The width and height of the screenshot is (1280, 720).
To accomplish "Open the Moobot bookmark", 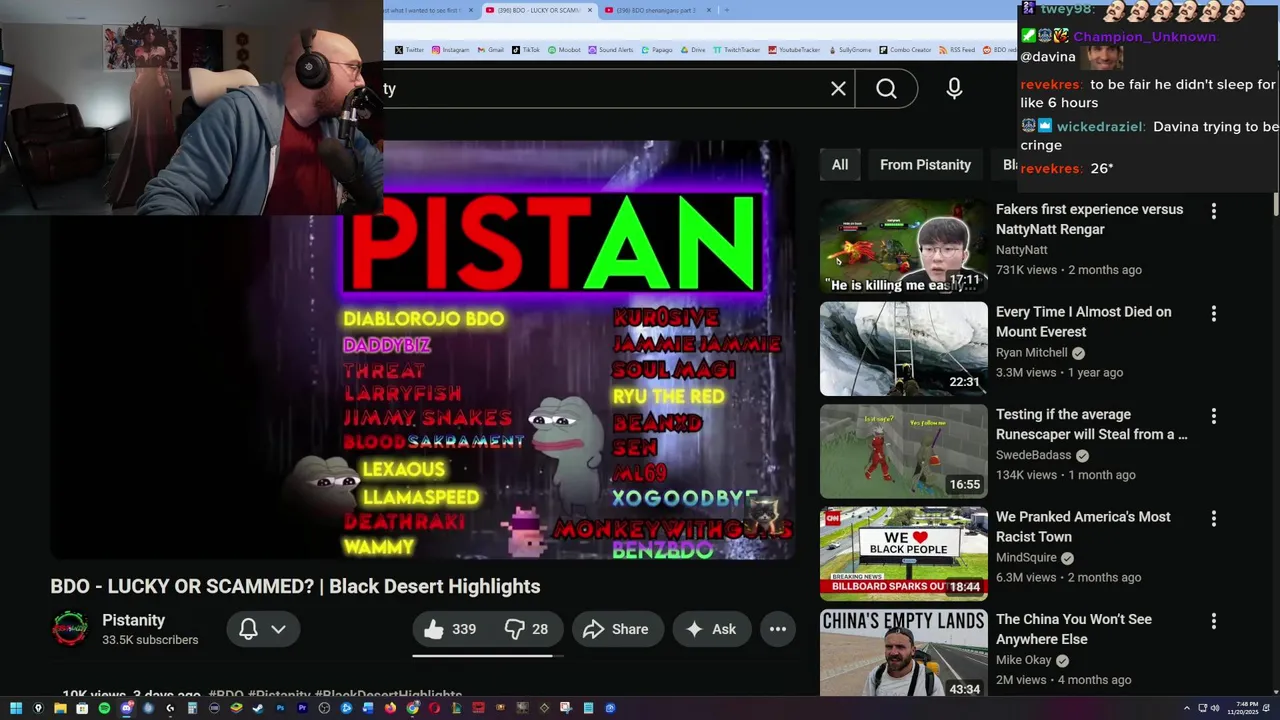I will [564, 49].
